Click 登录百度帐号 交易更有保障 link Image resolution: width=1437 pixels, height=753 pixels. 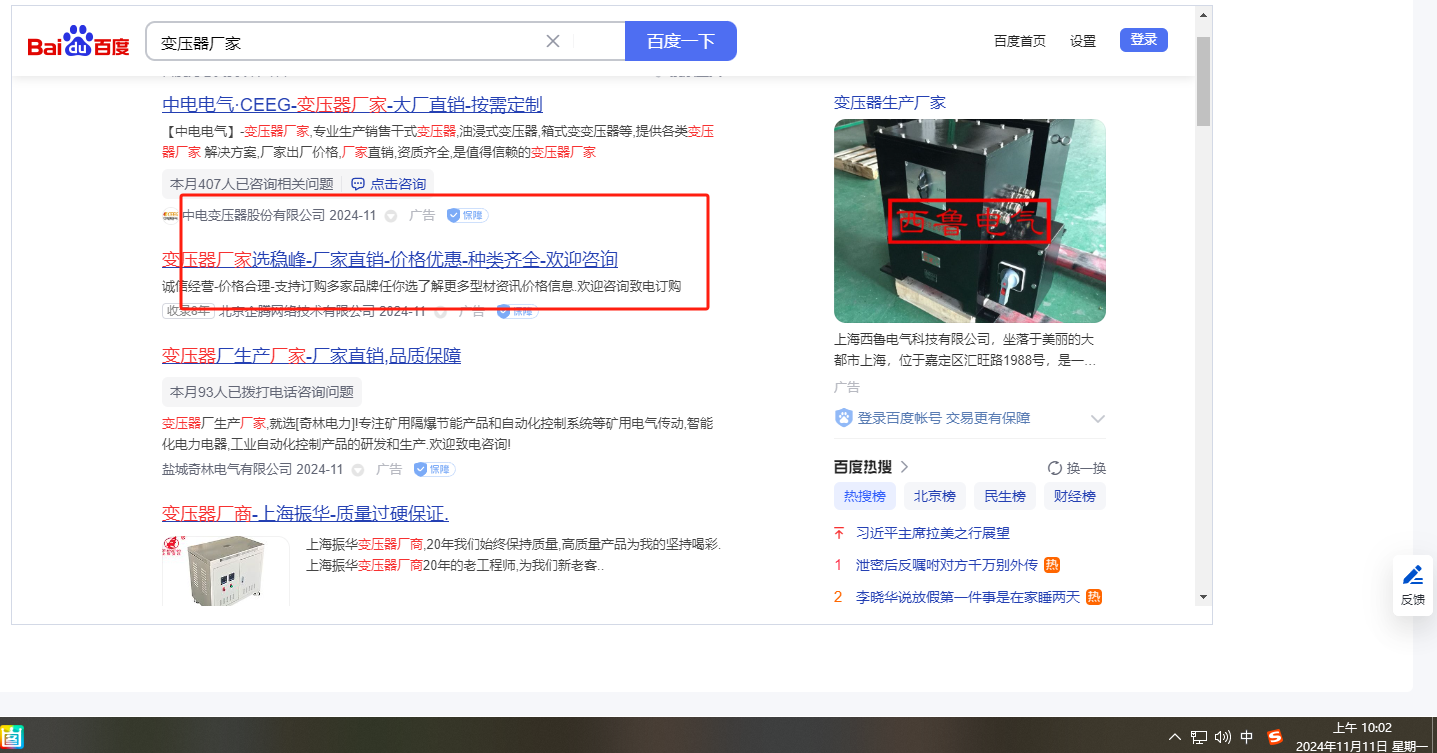(944, 418)
